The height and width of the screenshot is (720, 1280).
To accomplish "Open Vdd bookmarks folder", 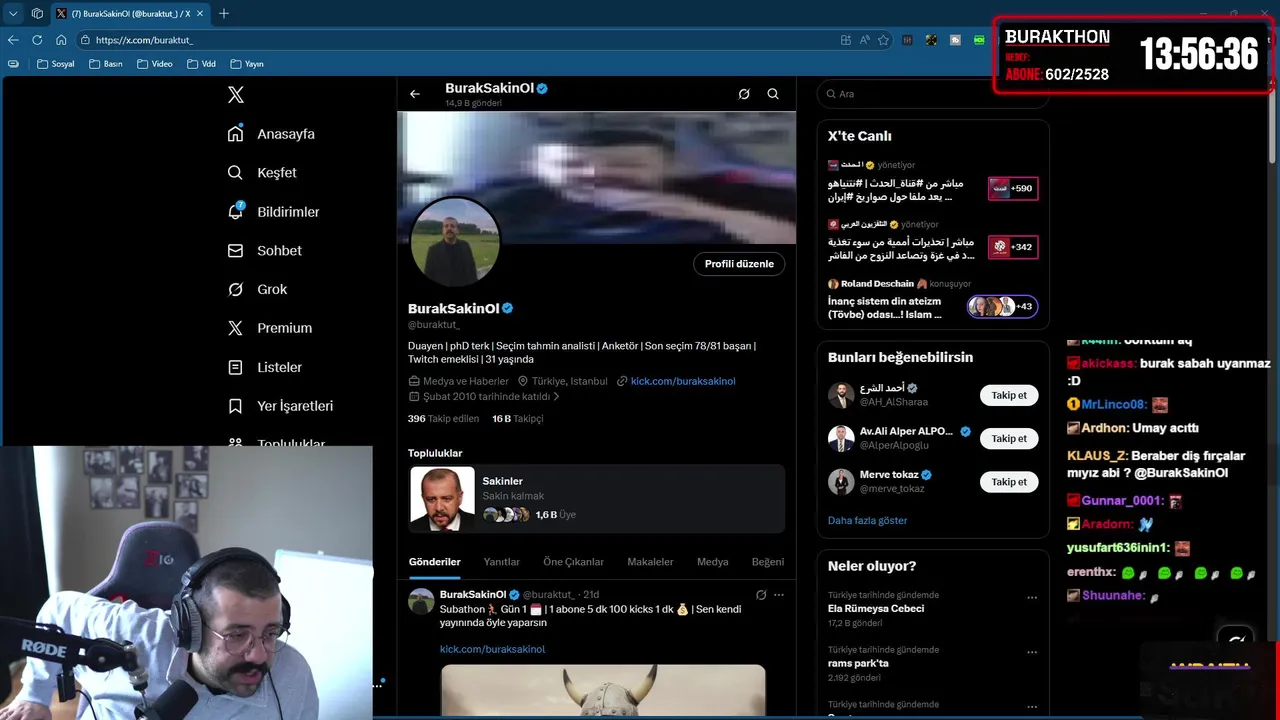I will [201, 64].
